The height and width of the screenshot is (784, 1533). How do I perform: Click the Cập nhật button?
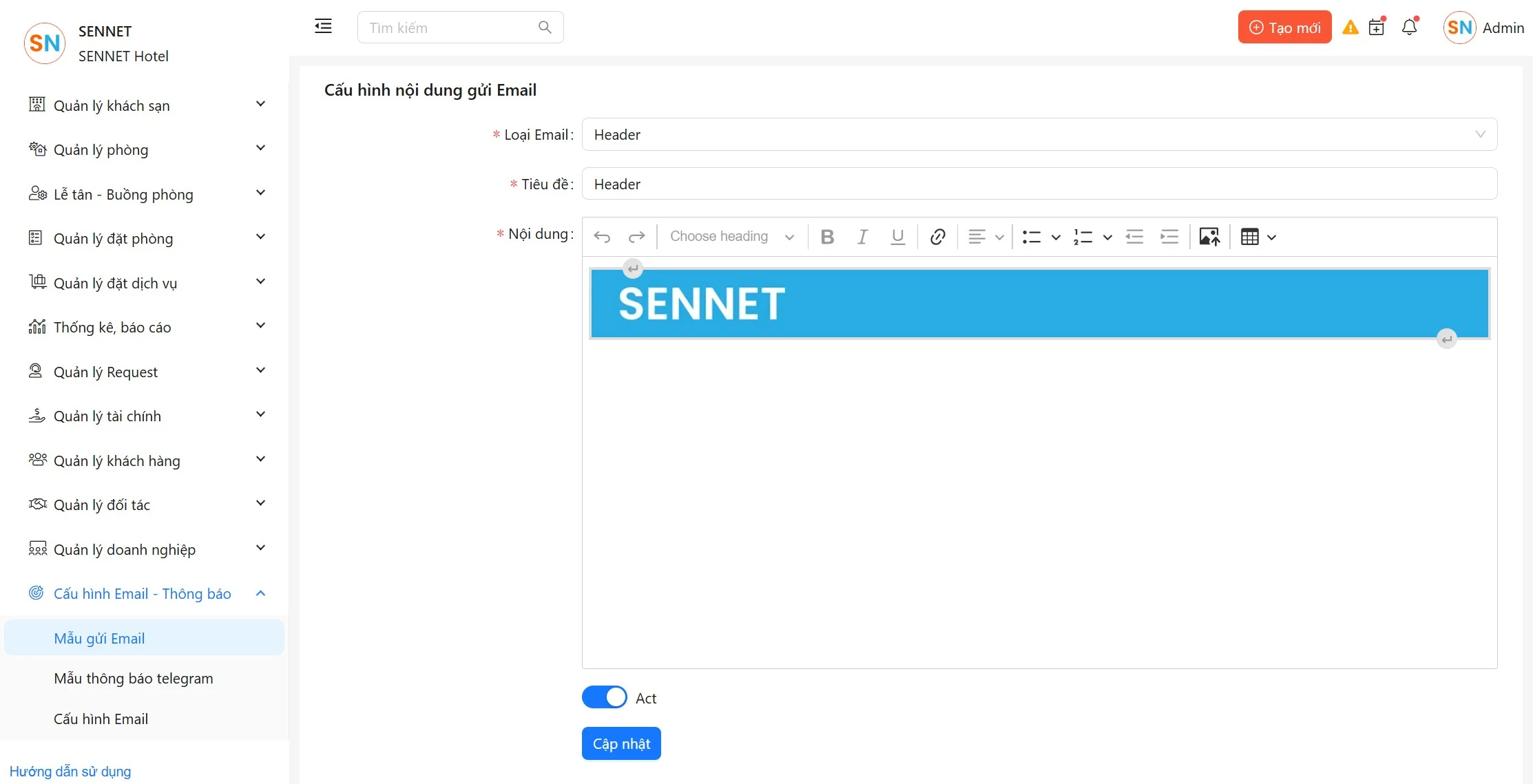tap(621, 743)
